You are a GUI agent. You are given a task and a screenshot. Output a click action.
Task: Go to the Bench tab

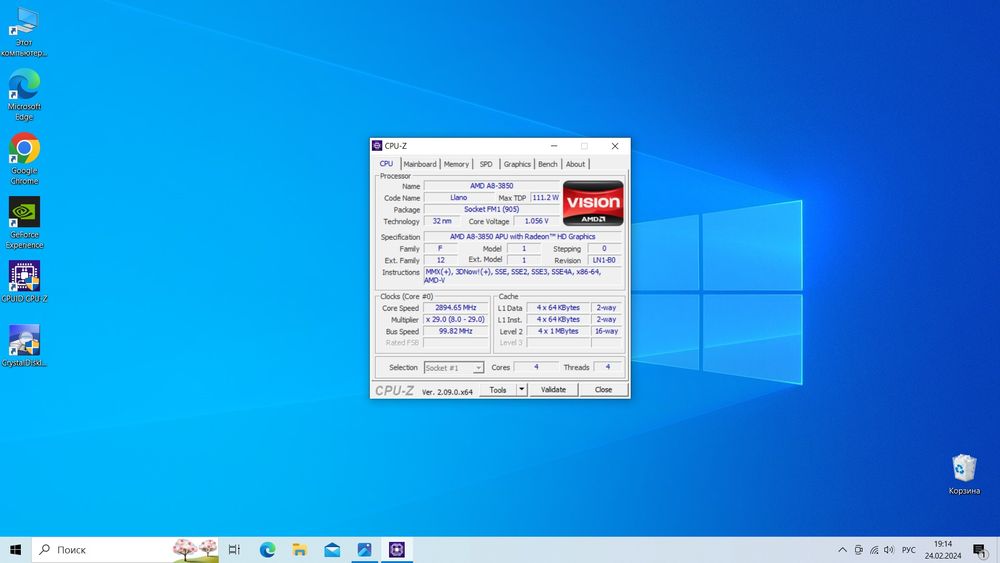[547, 164]
